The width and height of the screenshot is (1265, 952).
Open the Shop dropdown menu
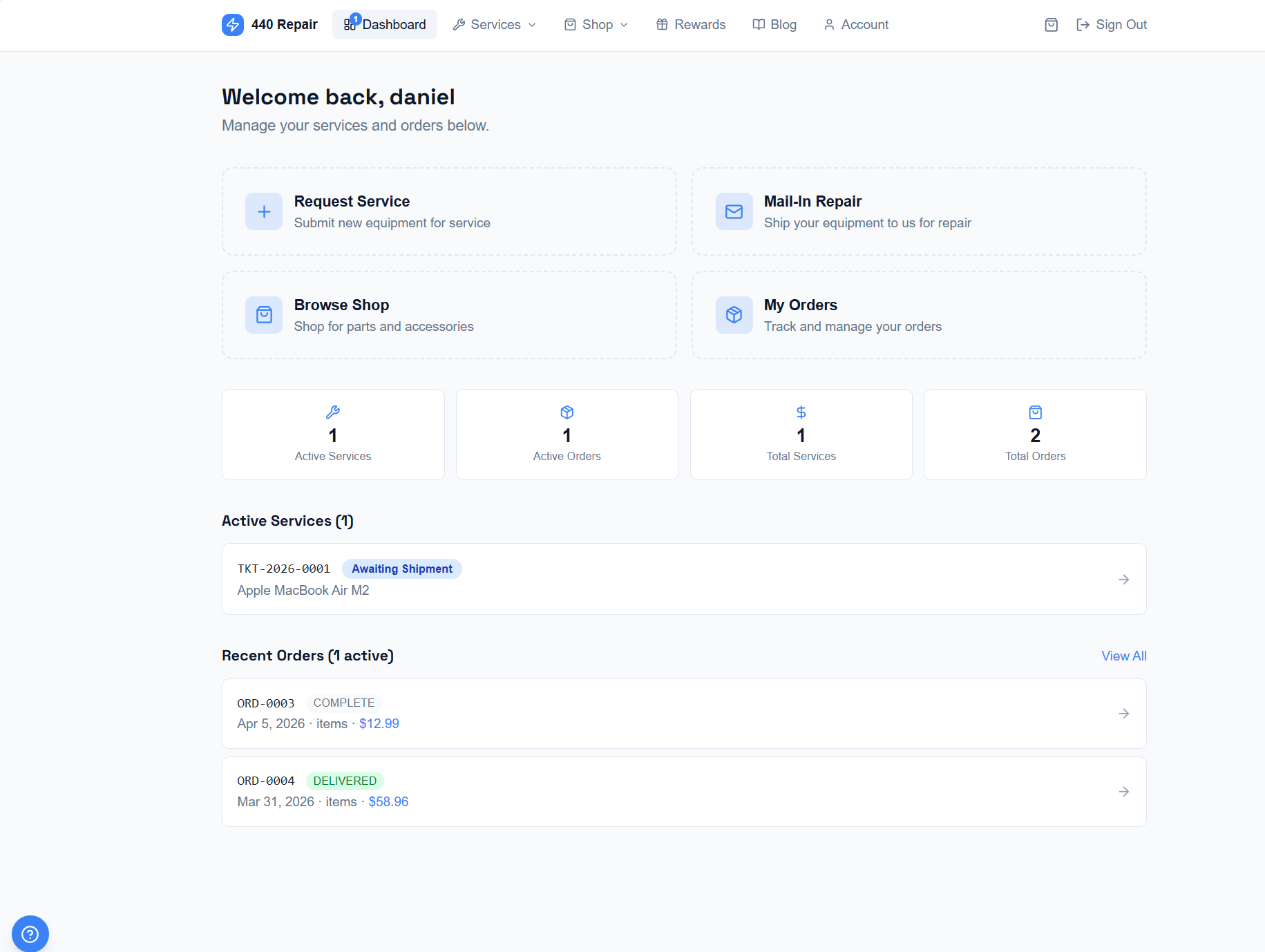pyautogui.click(x=595, y=25)
